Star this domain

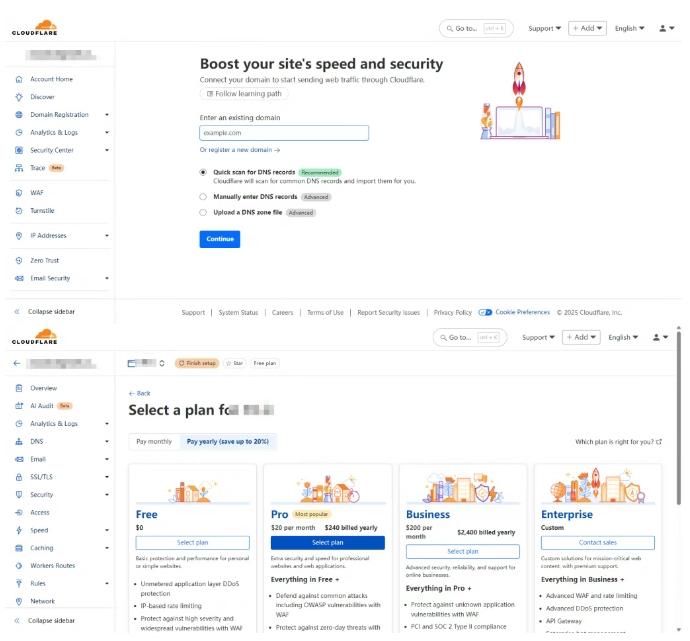click(x=234, y=363)
